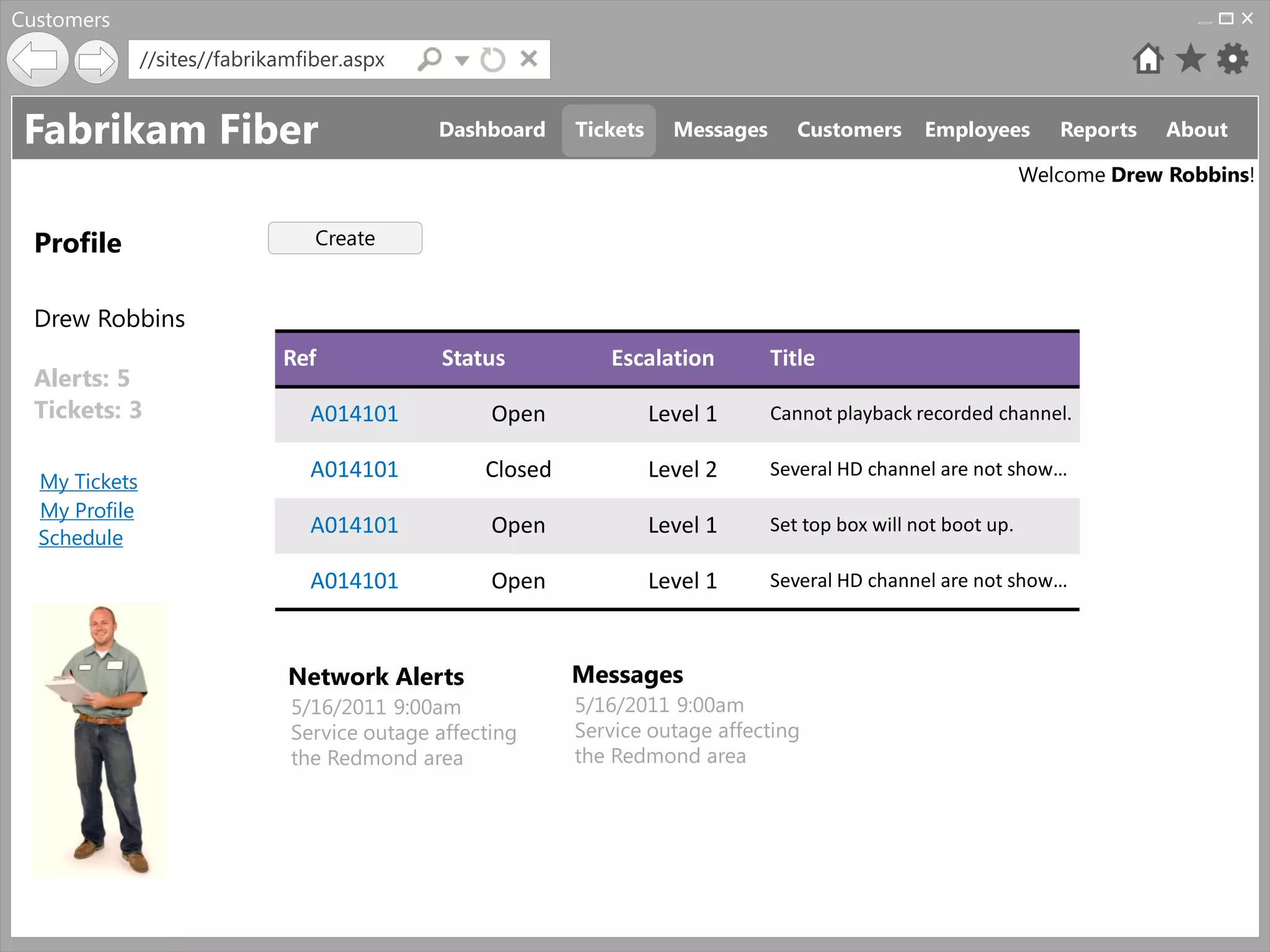Viewport: 1270px width, 952px height.
Task: Click the address bar URL field
Action: (x=339, y=59)
